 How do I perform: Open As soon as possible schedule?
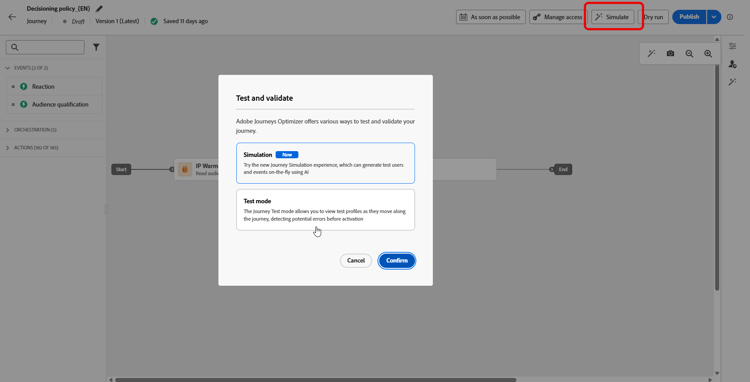pos(491,17)
